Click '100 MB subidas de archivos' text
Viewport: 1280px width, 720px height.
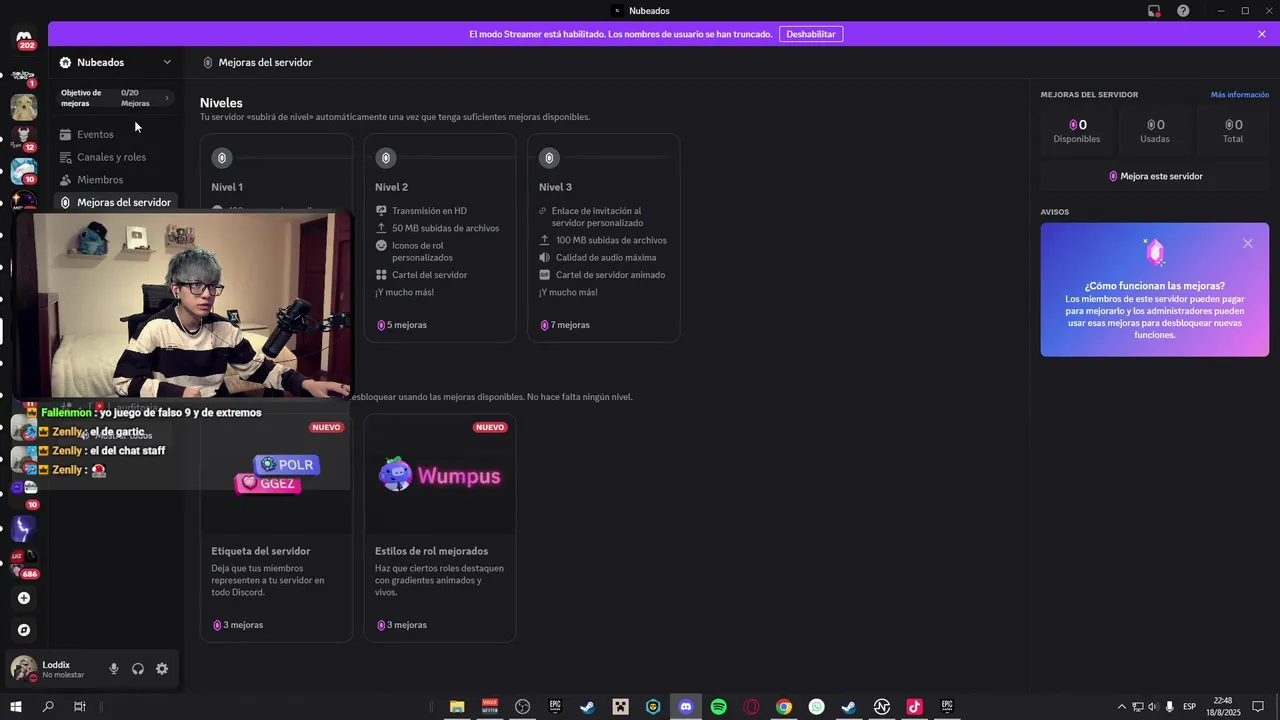click(x=611, y=240)
